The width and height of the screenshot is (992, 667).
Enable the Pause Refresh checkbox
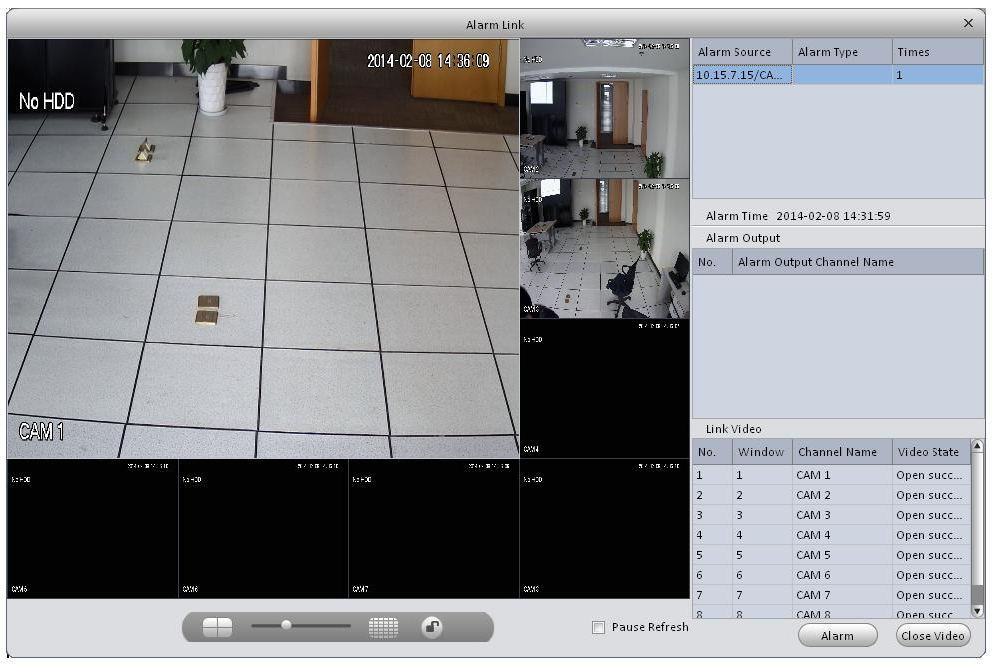[598, 627]
